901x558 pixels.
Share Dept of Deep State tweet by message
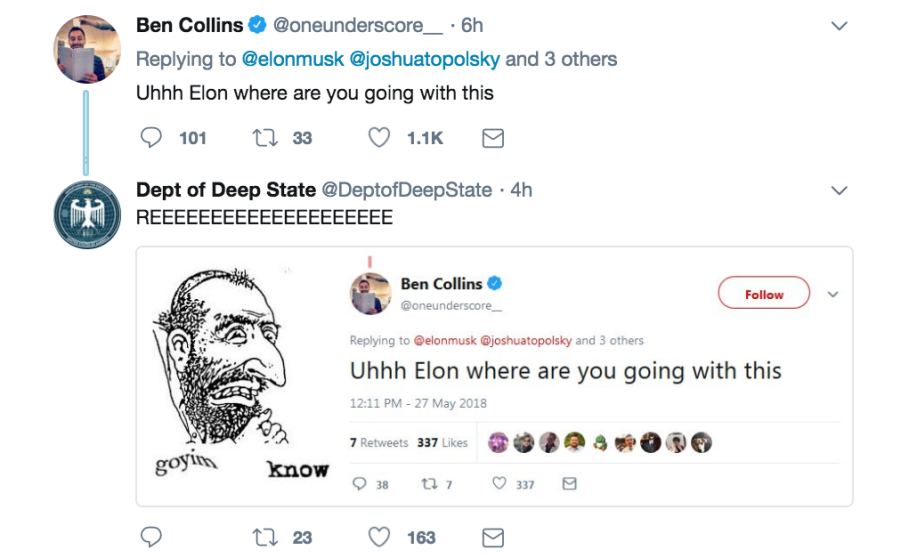point(493,537)
